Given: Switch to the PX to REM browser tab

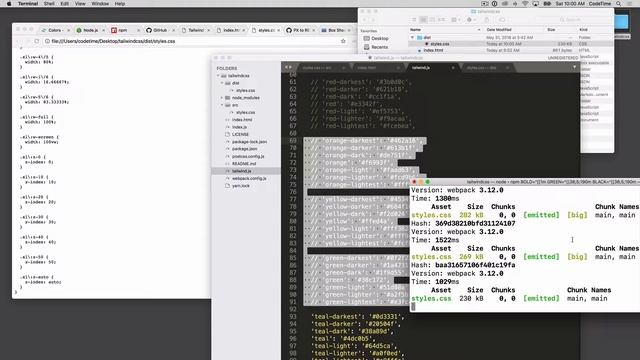Looking at the screenshot, I should coord(301,30).
